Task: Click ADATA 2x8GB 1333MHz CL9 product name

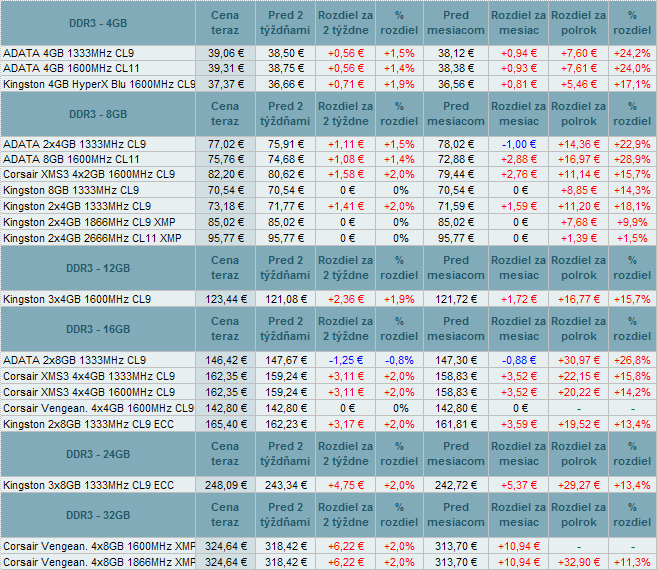Action: point(75,360)
